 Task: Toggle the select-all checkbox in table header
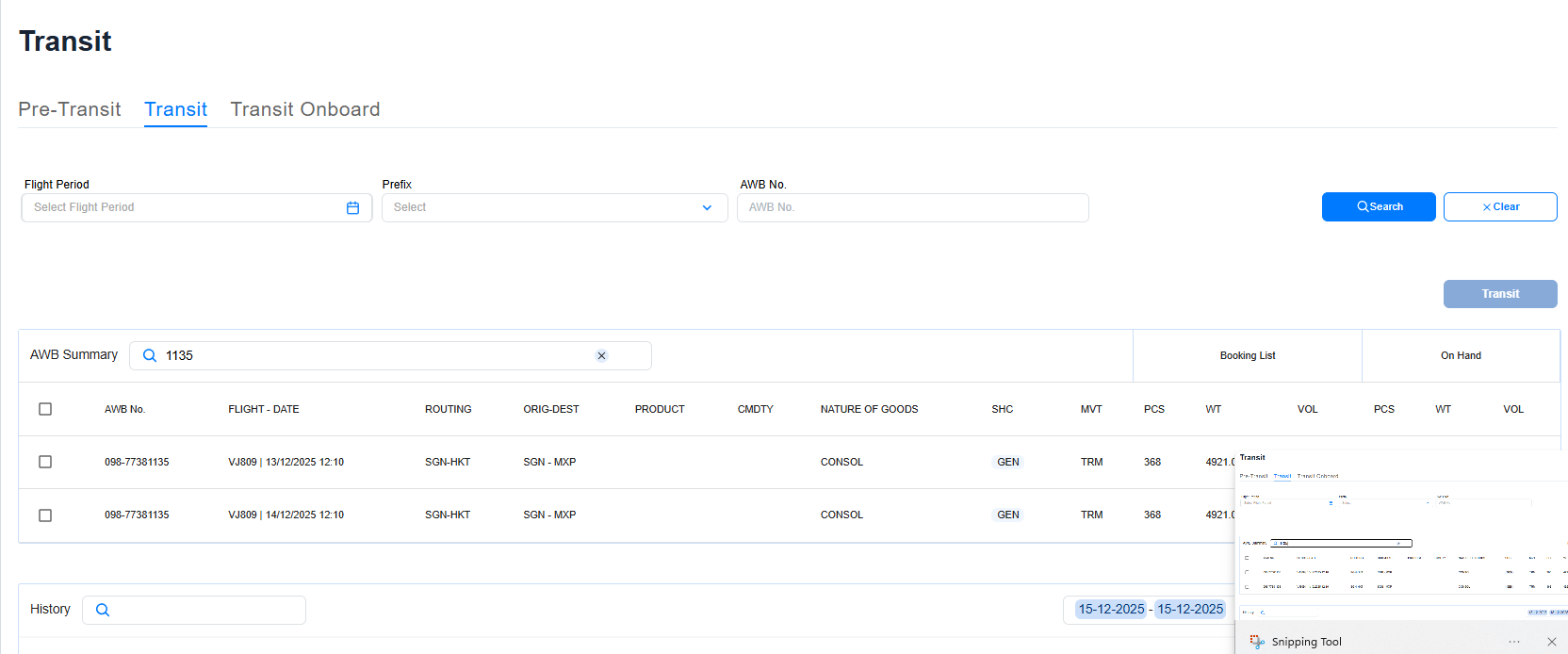pos(45,409)
